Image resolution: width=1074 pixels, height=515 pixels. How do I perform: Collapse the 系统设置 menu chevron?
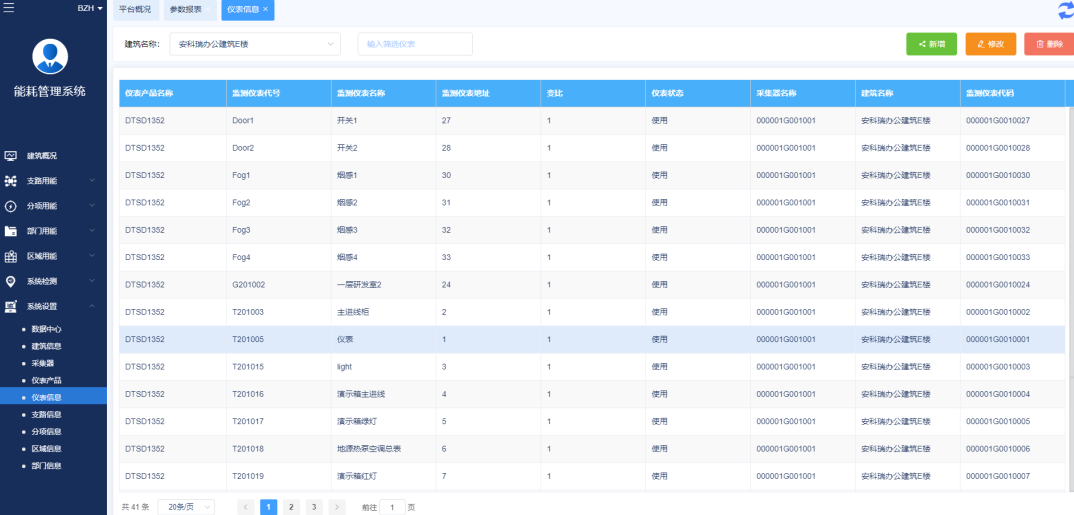[92, 306]
